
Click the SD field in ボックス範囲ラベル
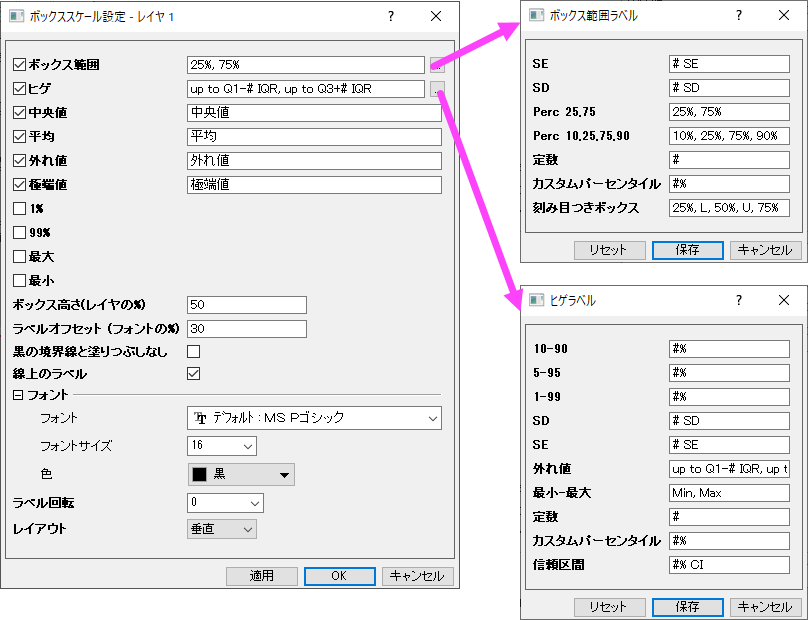tap(729, 88)
